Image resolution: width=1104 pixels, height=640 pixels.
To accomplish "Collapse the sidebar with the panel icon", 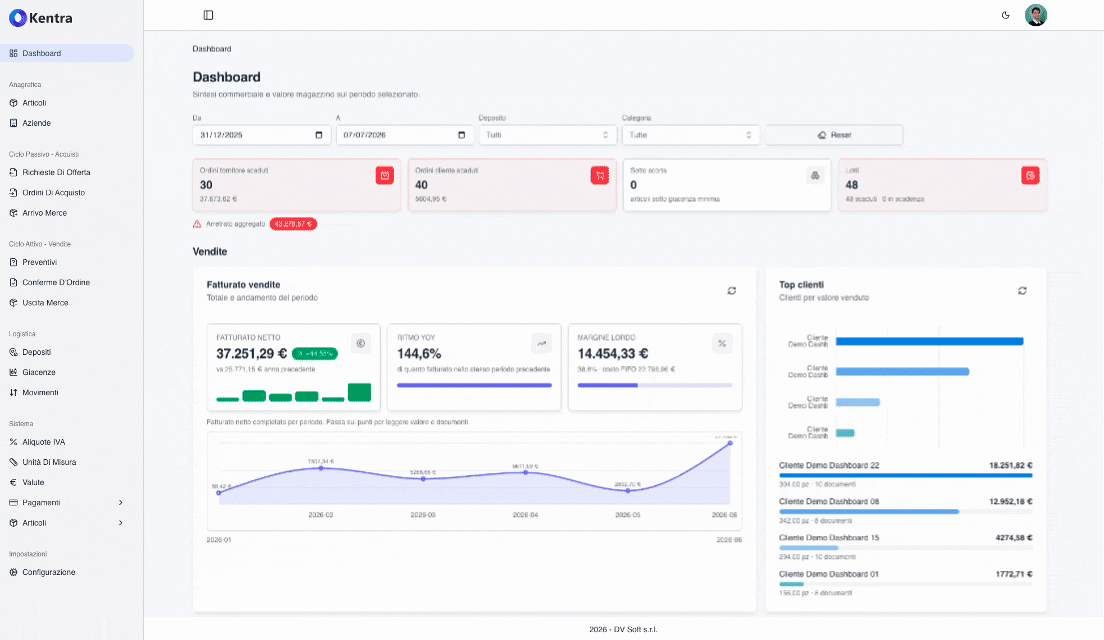I will click(208, 15).
